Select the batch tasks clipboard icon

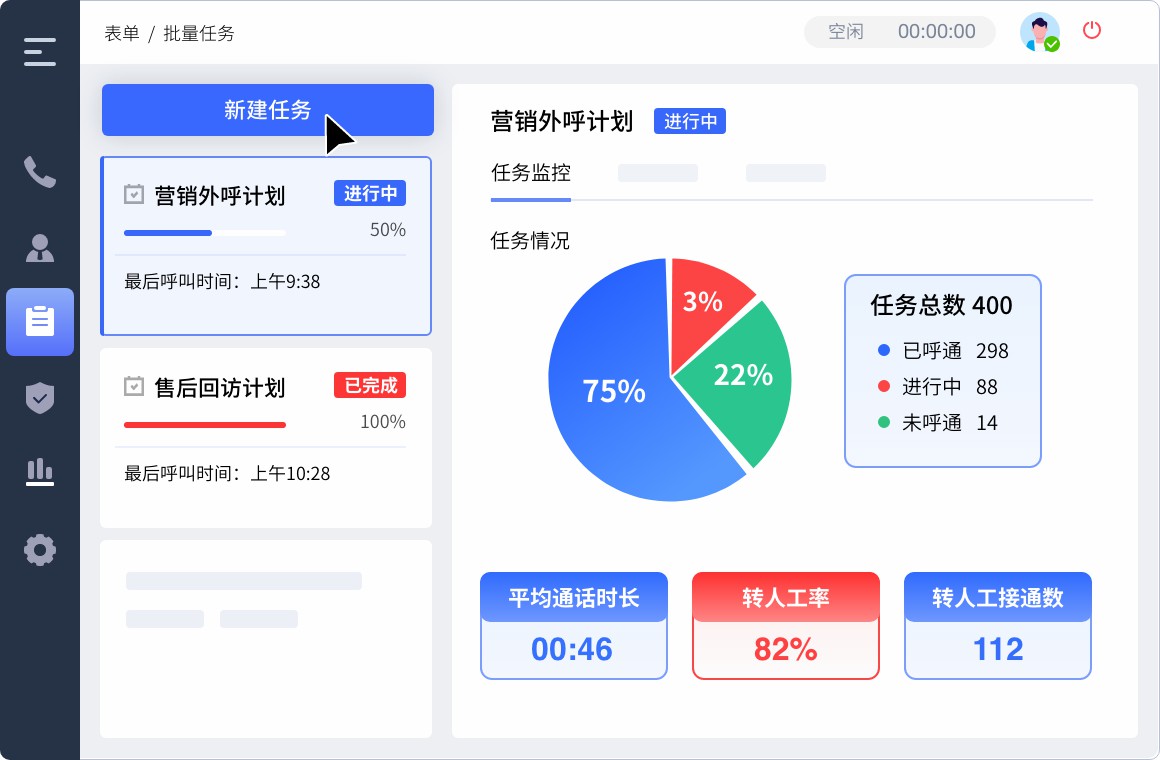pyautogui.click(x=40, y=322)
